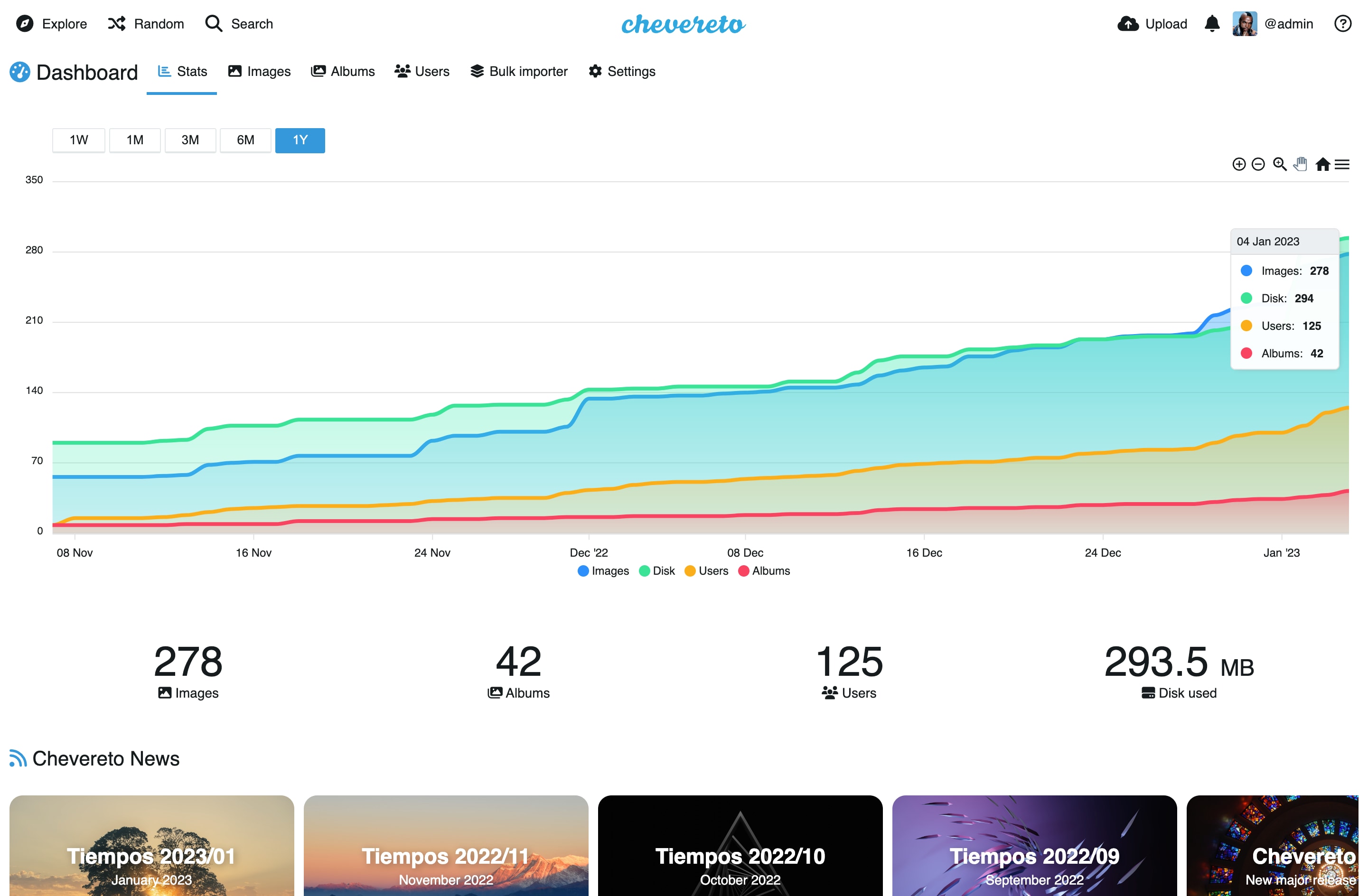The height and width of the screenshot is (896, 1368).
Task: Select the 6M time range button
Action: coord(245,140)
